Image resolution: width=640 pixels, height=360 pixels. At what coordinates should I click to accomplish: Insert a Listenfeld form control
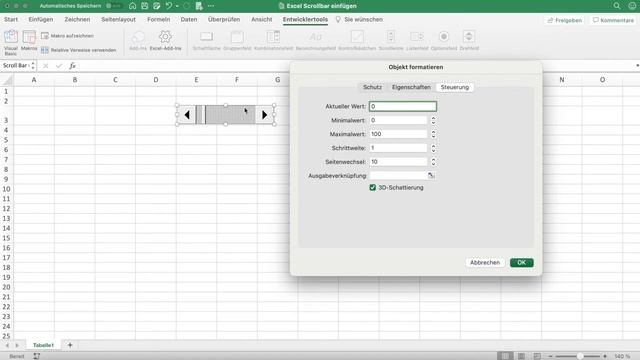point(417,41)
